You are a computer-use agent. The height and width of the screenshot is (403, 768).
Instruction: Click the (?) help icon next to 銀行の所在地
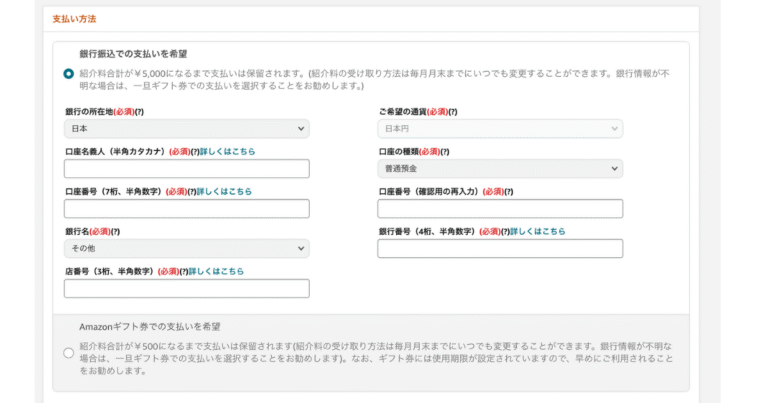(139, 112)
